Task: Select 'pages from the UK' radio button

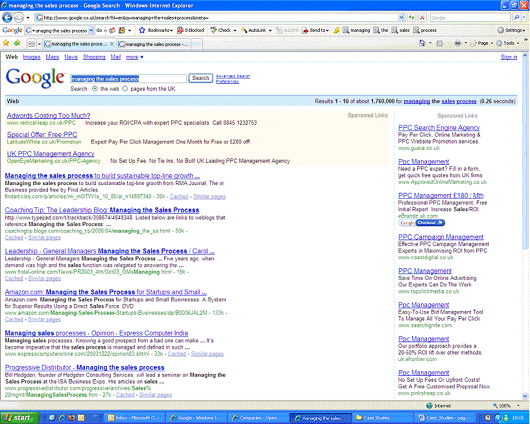Action: pos(125,89)
